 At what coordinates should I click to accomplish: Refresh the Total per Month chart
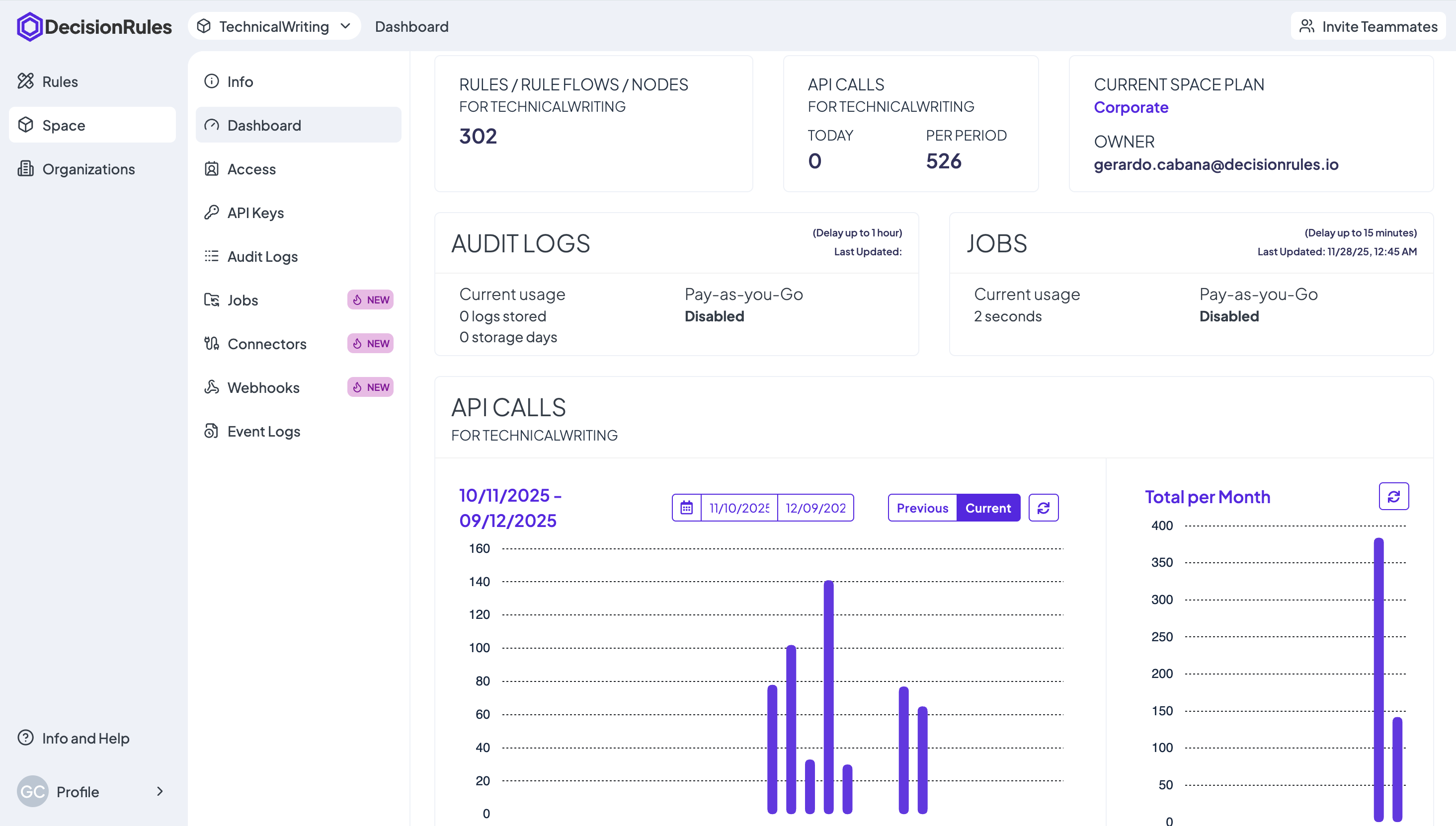[1393, 496]
